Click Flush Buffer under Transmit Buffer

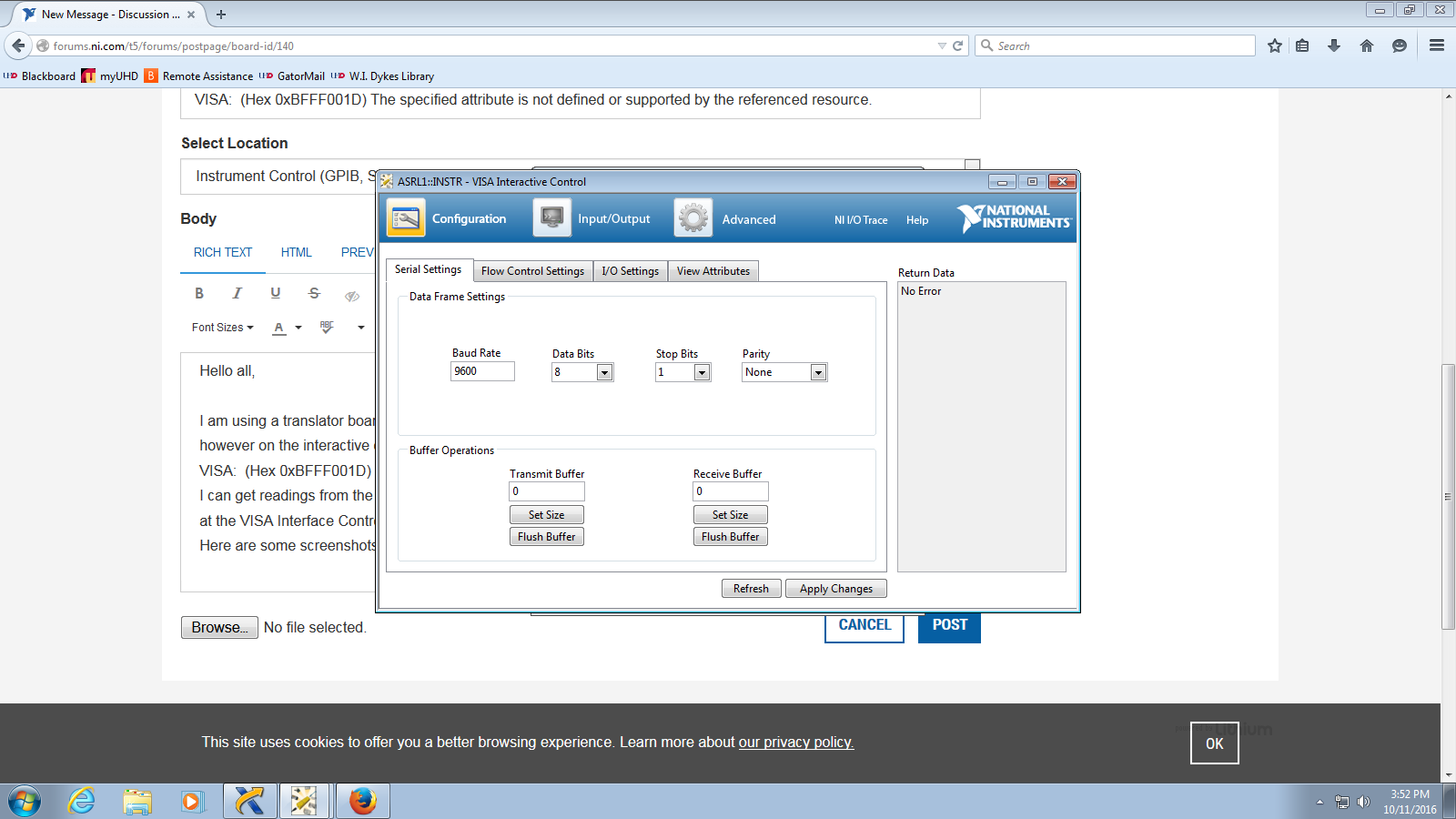(x=547, y=537)
